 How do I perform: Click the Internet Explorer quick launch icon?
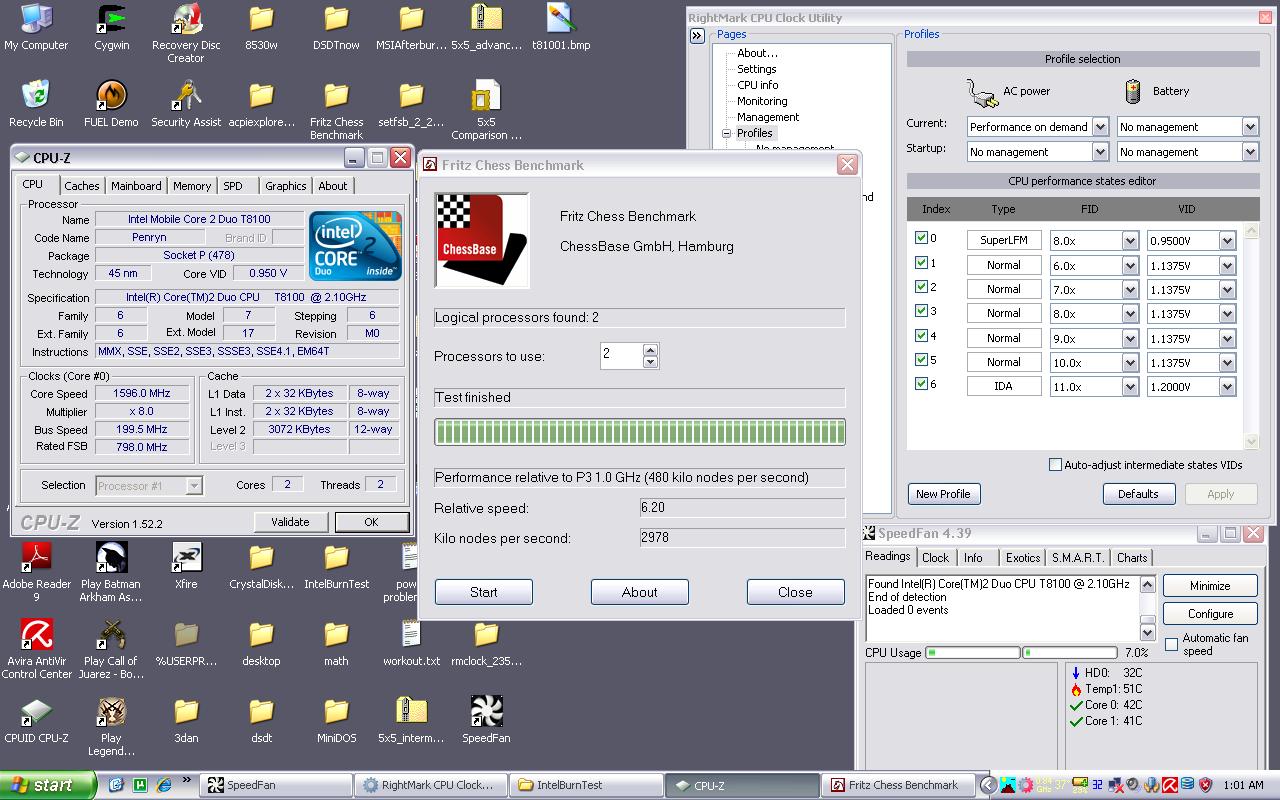click(x=163, y=785)
